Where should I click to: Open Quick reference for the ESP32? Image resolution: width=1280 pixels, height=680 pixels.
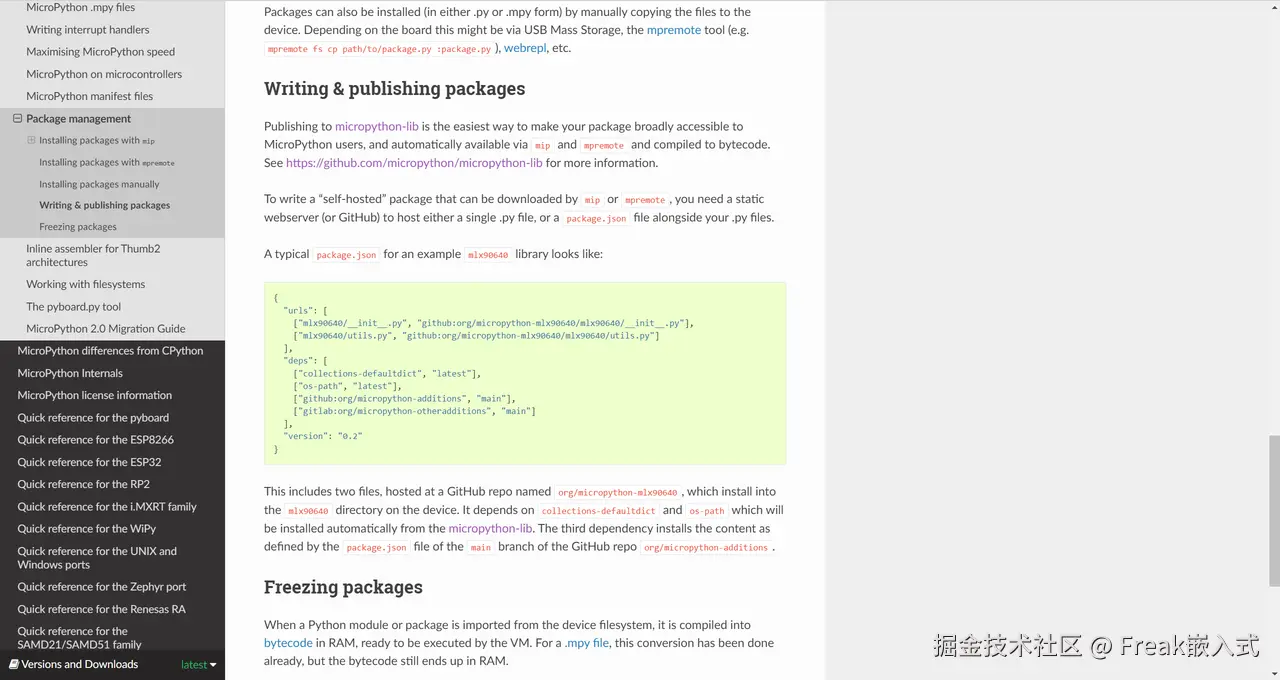[x=89, y=462]
